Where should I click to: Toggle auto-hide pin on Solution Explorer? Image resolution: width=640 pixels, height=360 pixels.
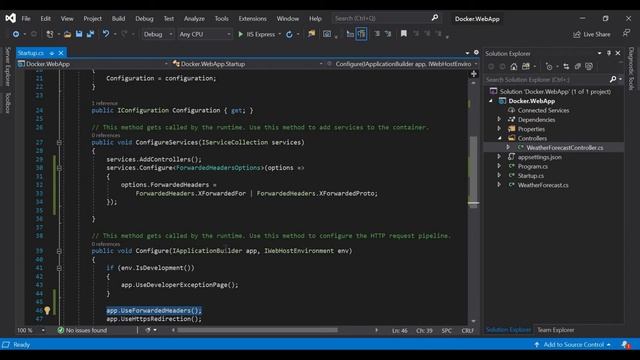[x=609, y=53]
